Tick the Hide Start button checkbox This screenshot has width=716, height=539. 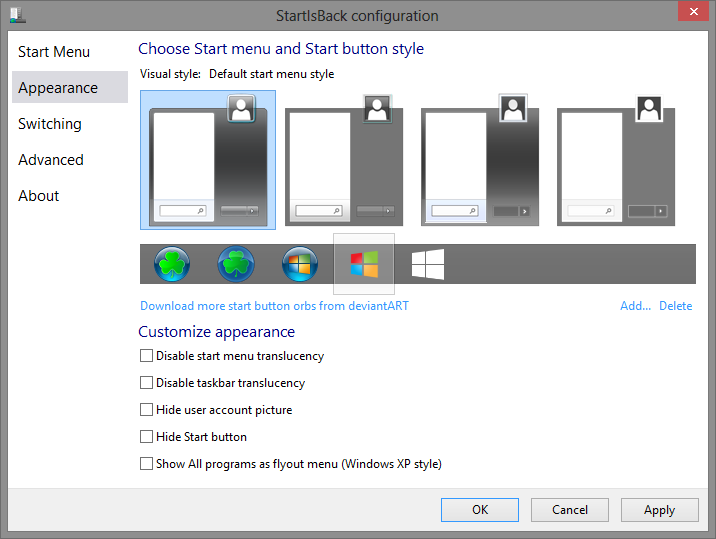click(x=147, y=436)
